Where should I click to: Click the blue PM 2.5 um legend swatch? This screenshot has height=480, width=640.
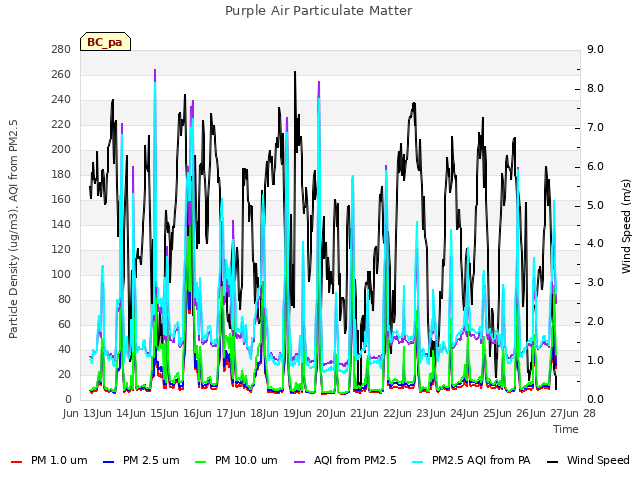click(109, 461)
